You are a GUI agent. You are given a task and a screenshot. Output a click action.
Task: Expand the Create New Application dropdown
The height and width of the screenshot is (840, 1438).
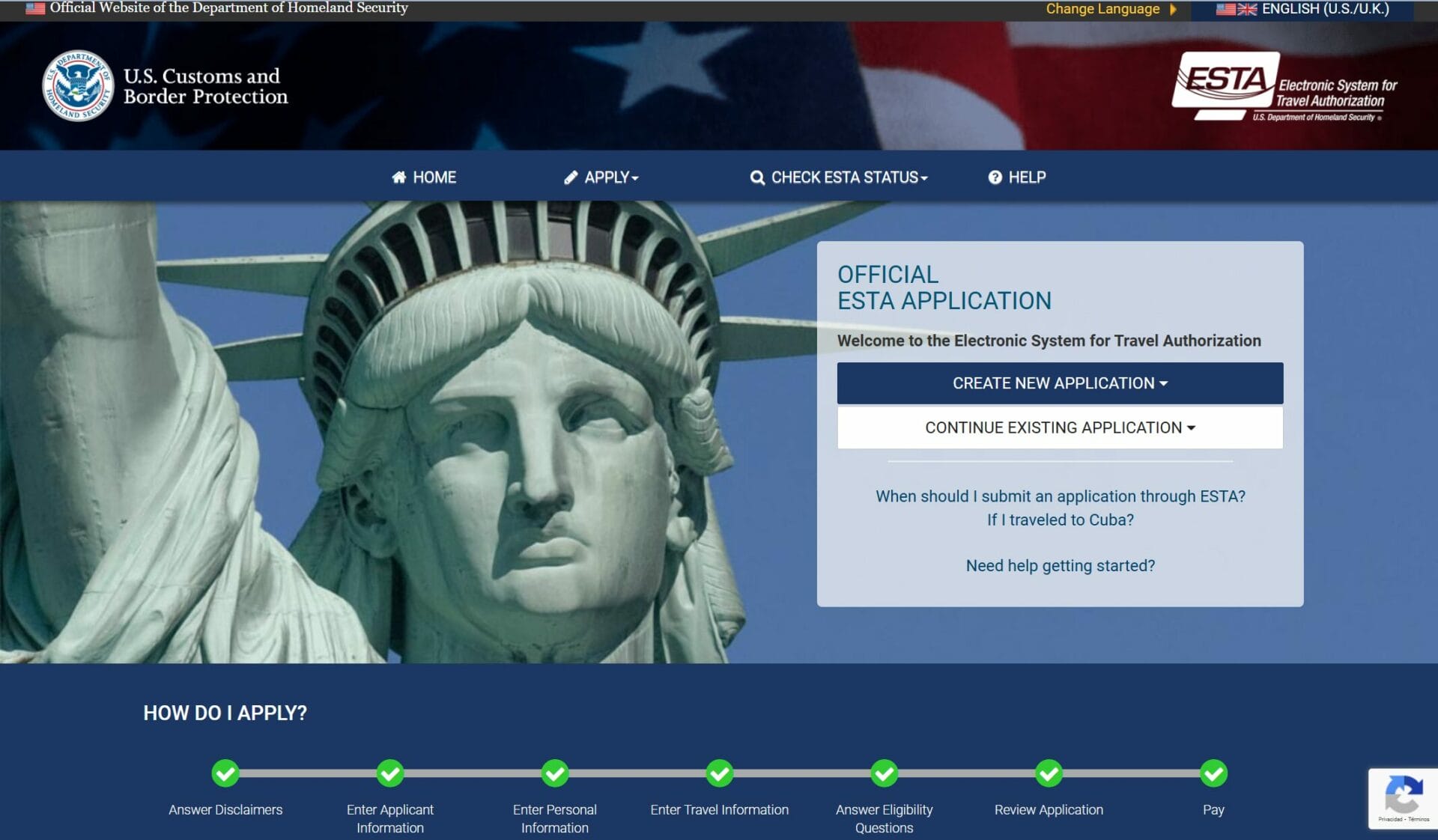tap(1060, 383)
